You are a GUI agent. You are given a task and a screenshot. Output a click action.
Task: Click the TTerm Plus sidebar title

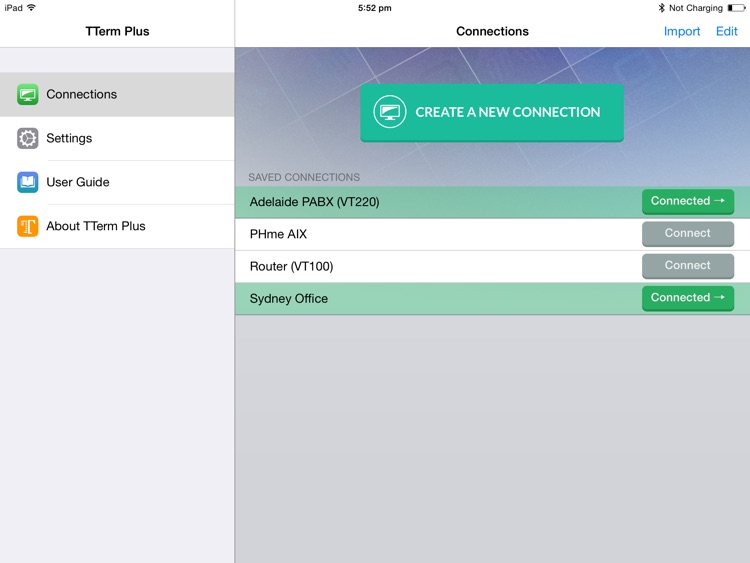[117, 31]
